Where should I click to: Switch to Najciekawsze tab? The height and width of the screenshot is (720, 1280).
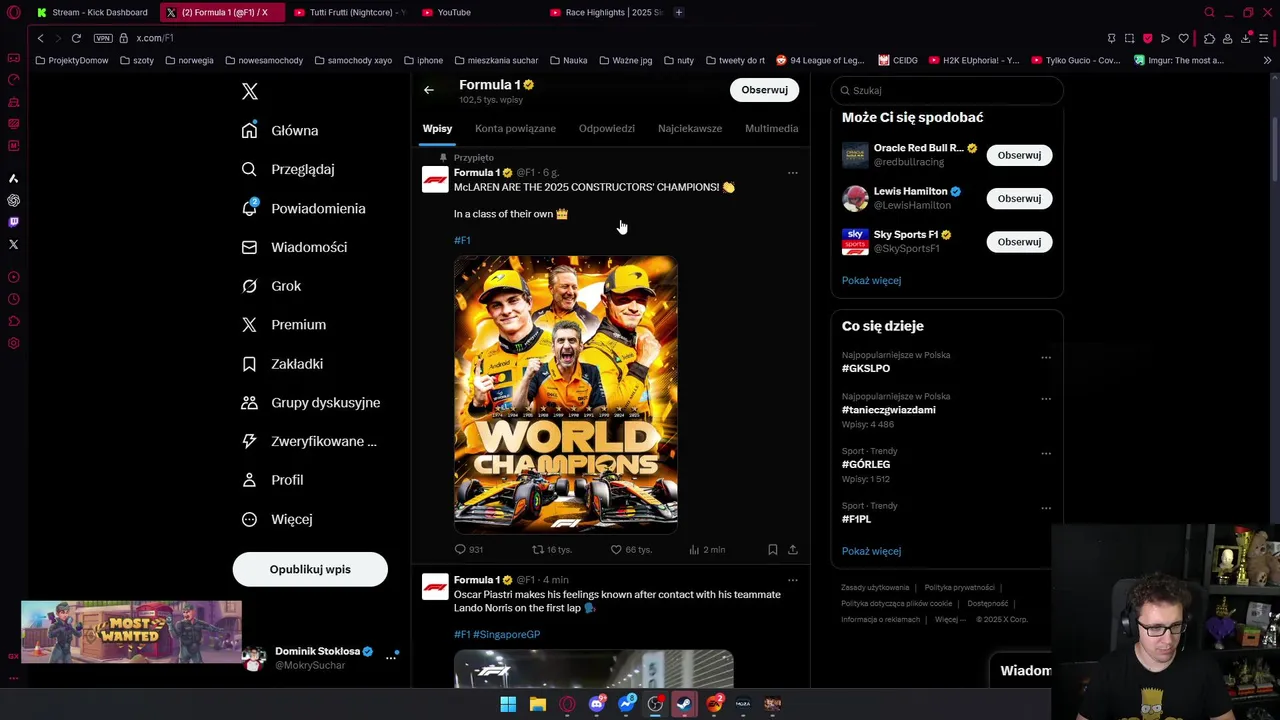tap(690, 128)
